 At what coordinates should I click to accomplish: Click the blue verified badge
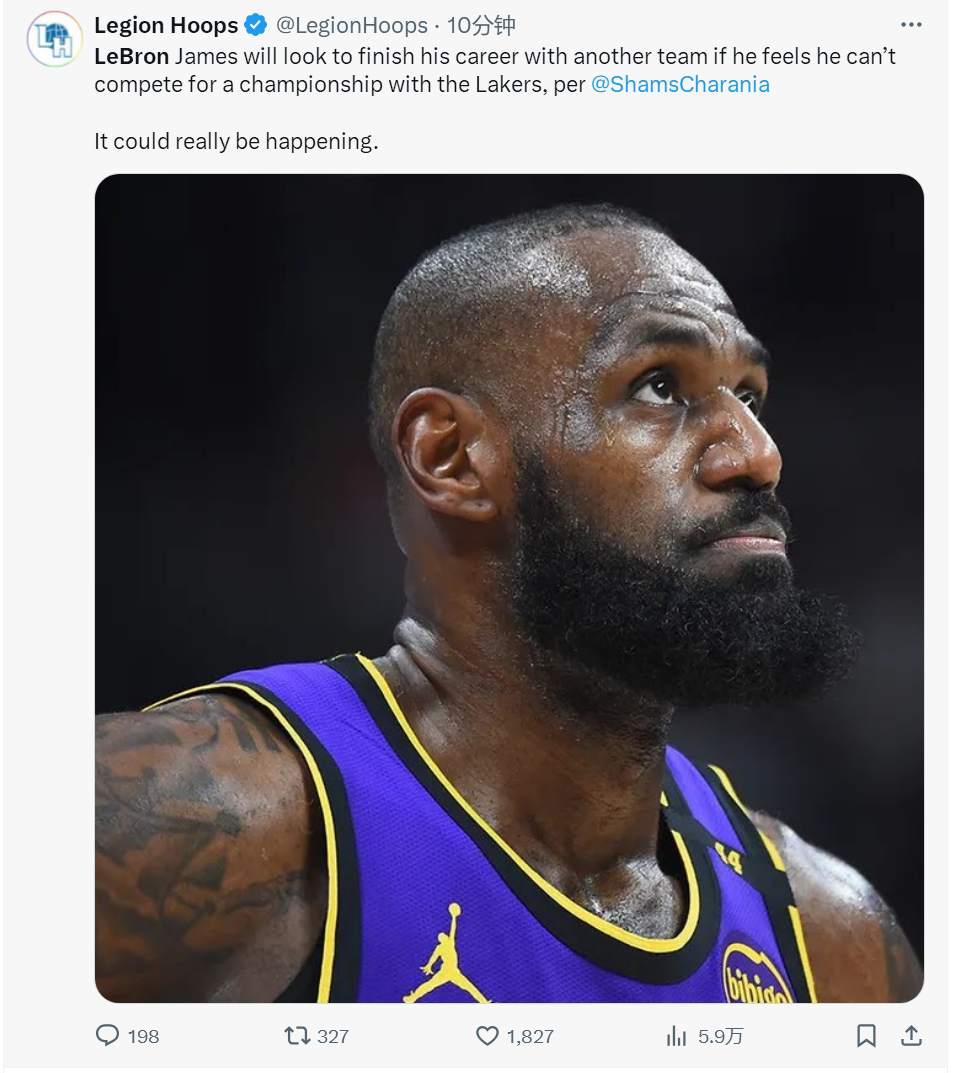tap(256, 25)
